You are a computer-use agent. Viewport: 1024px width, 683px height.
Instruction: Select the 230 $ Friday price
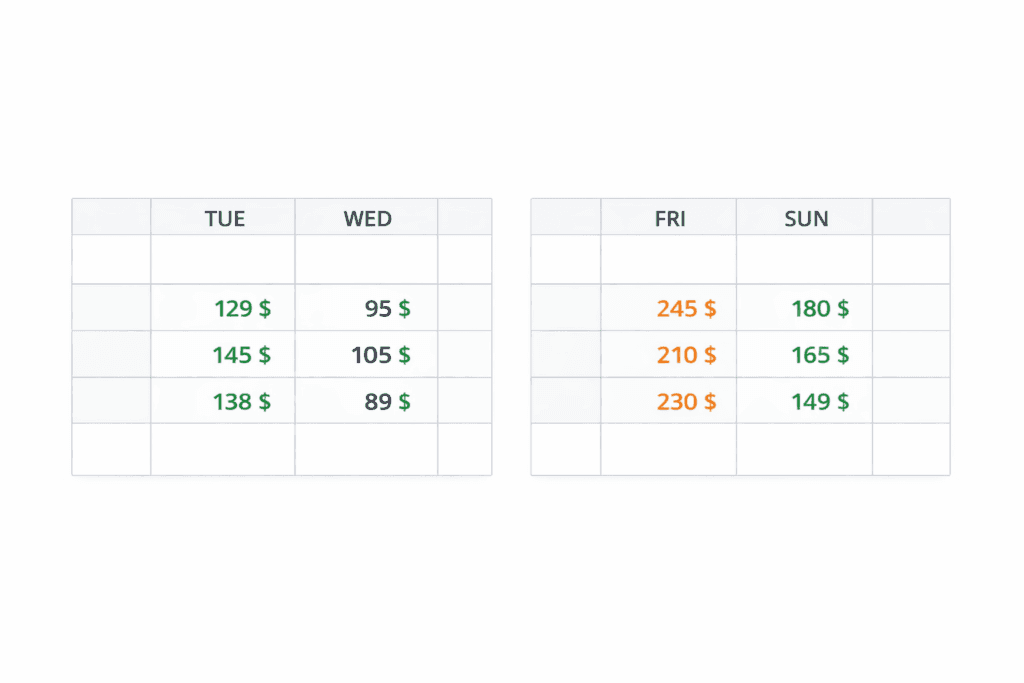tap(686, 402)
